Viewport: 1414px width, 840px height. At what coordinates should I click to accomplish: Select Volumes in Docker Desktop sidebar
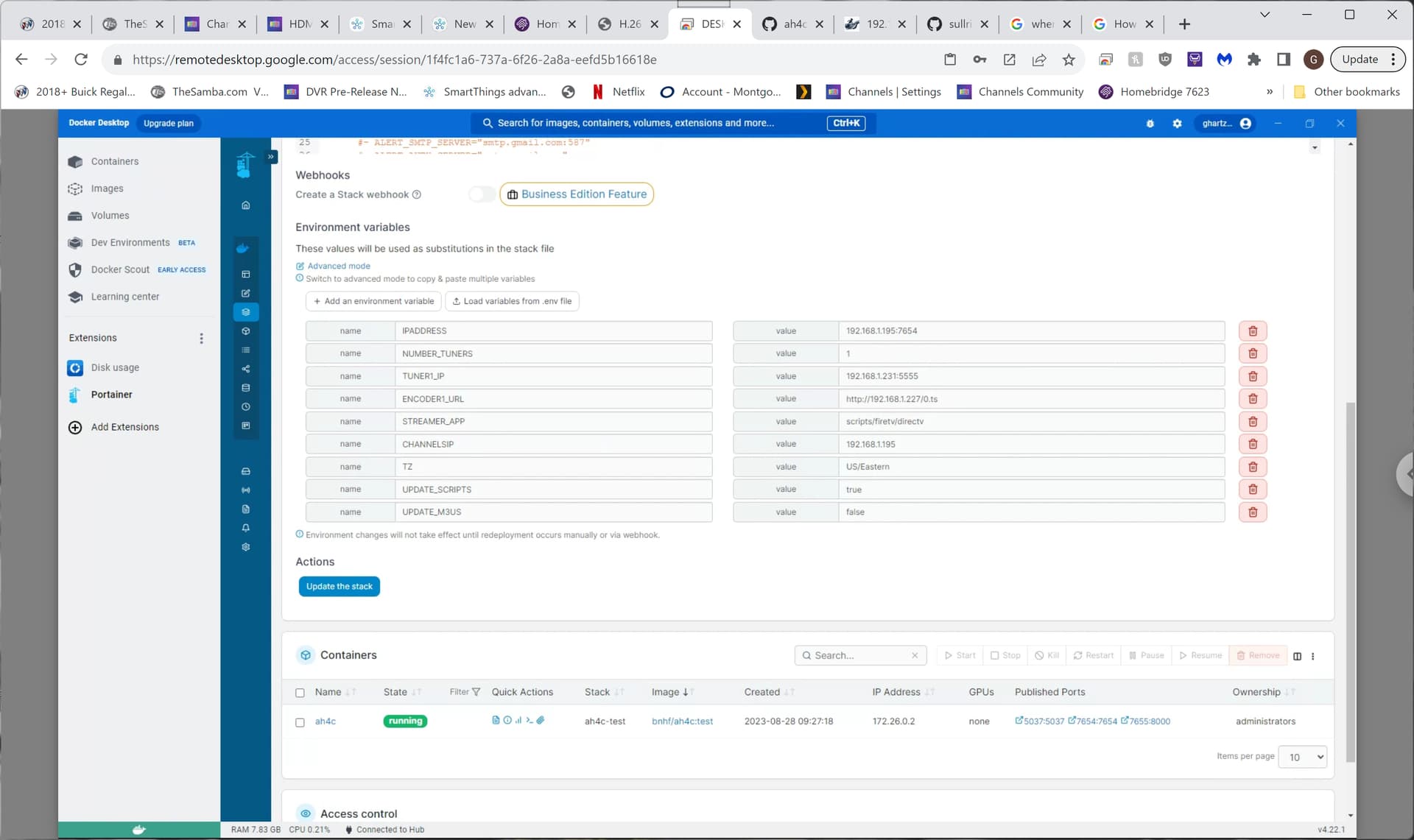(110, 216)
